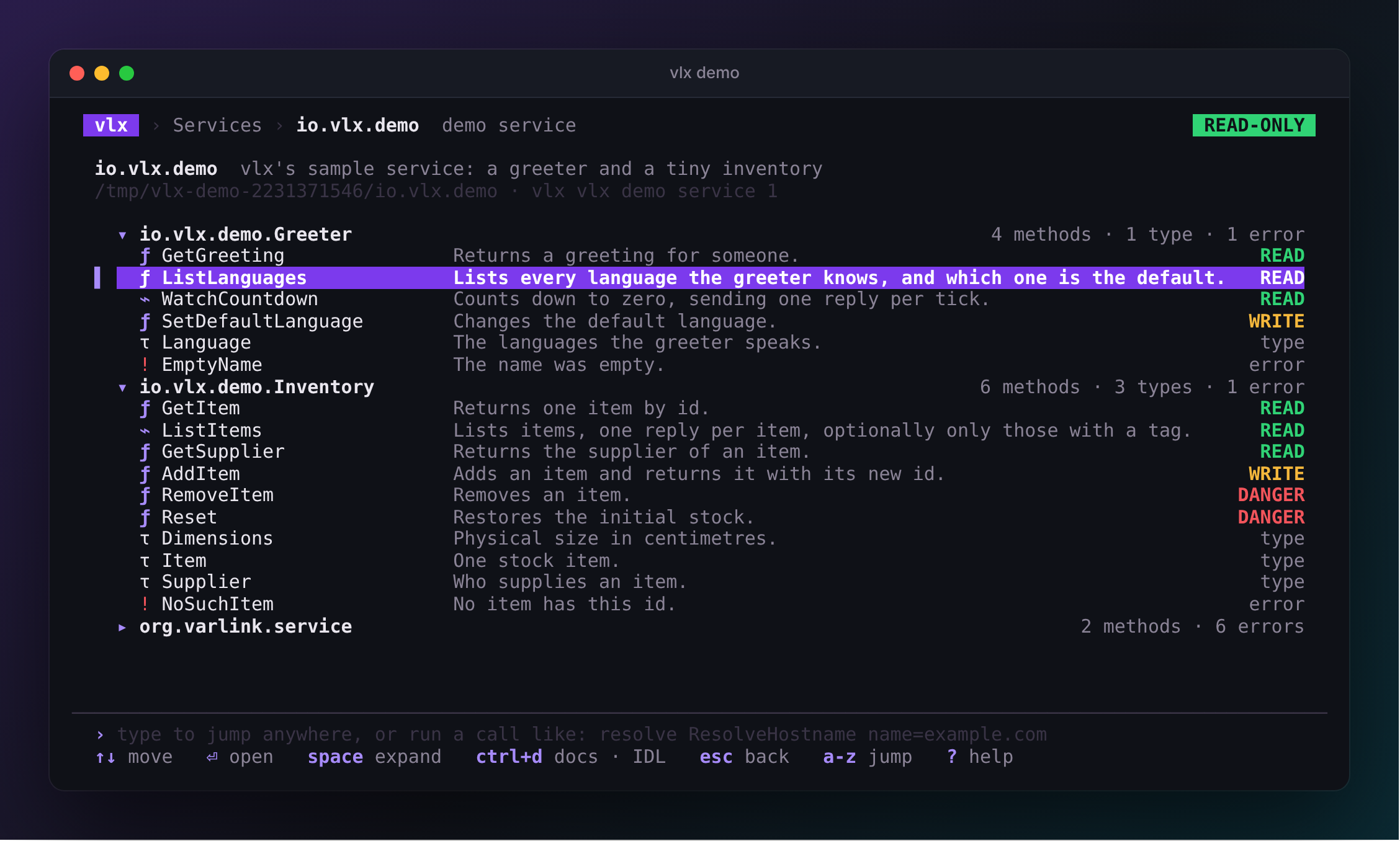This screenshot has width=1400, height=841.
Task: Navigate to Services in the breadcrumb
Action: pos(217,125)
